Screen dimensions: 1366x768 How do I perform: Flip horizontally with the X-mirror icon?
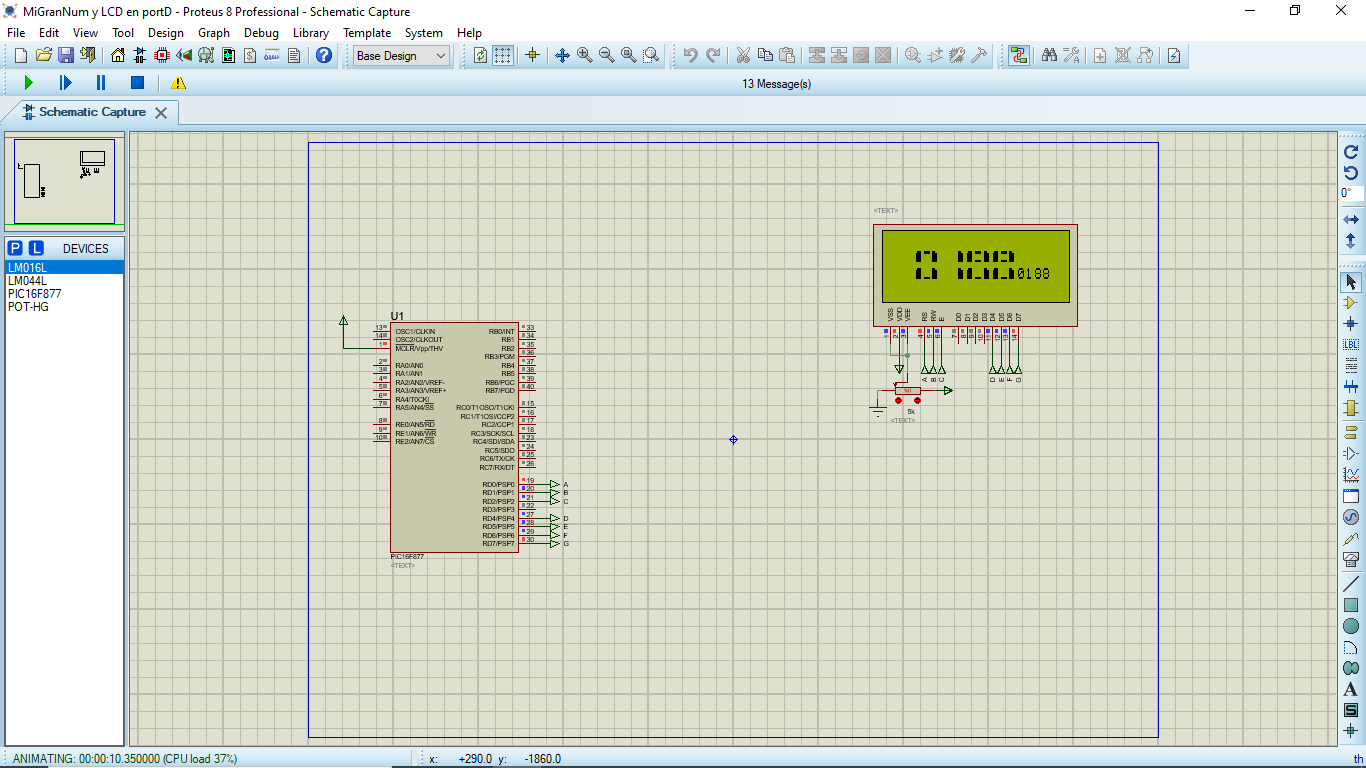pos(1351,219)
